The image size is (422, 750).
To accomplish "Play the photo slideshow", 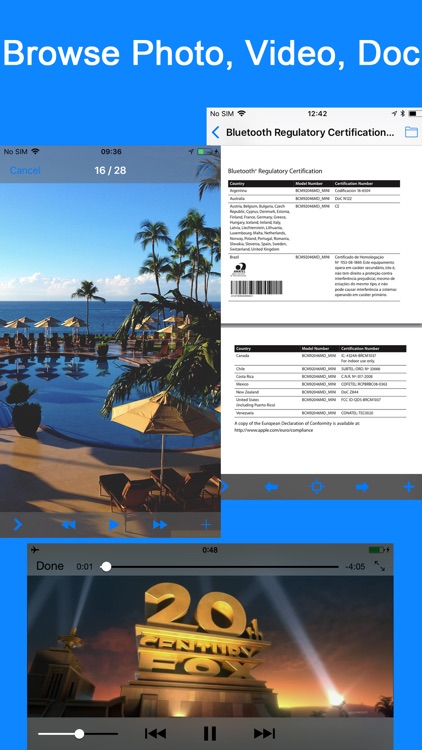I will tap(113, 525).
